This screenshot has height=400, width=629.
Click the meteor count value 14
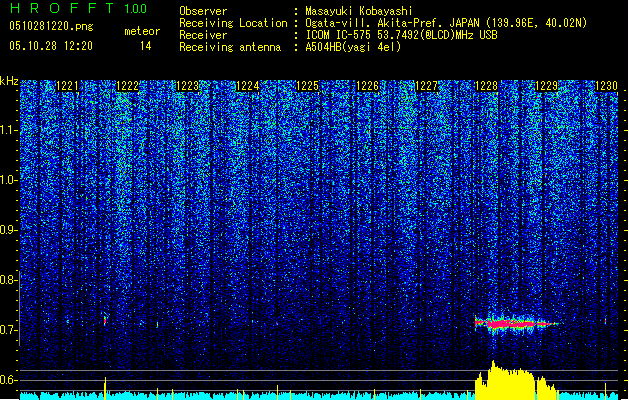(146, 46)
